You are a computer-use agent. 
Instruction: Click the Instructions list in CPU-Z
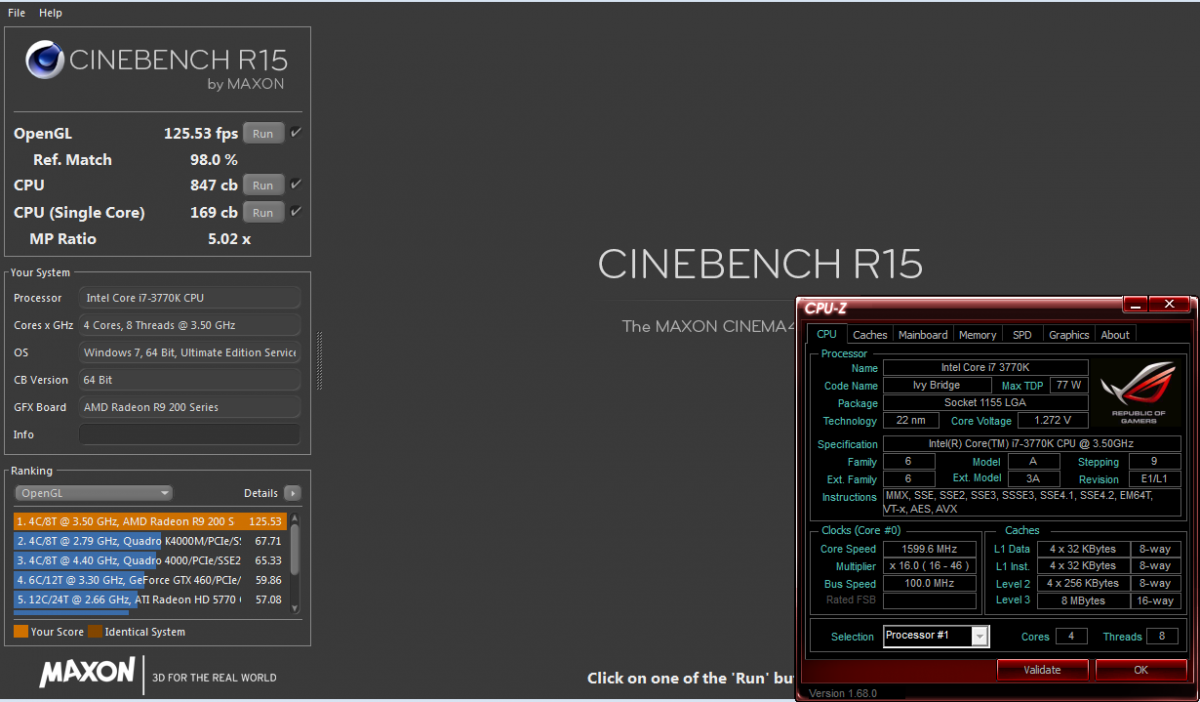[x=1034, y=502]
